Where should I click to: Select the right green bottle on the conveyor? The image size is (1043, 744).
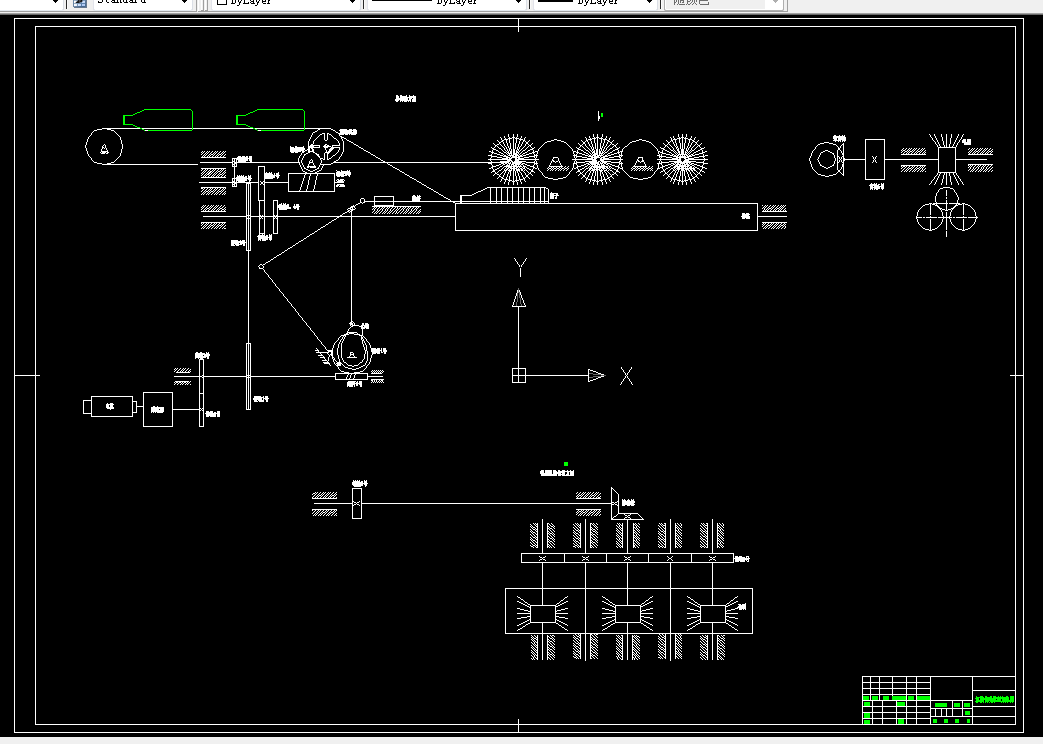pos(270,120)
